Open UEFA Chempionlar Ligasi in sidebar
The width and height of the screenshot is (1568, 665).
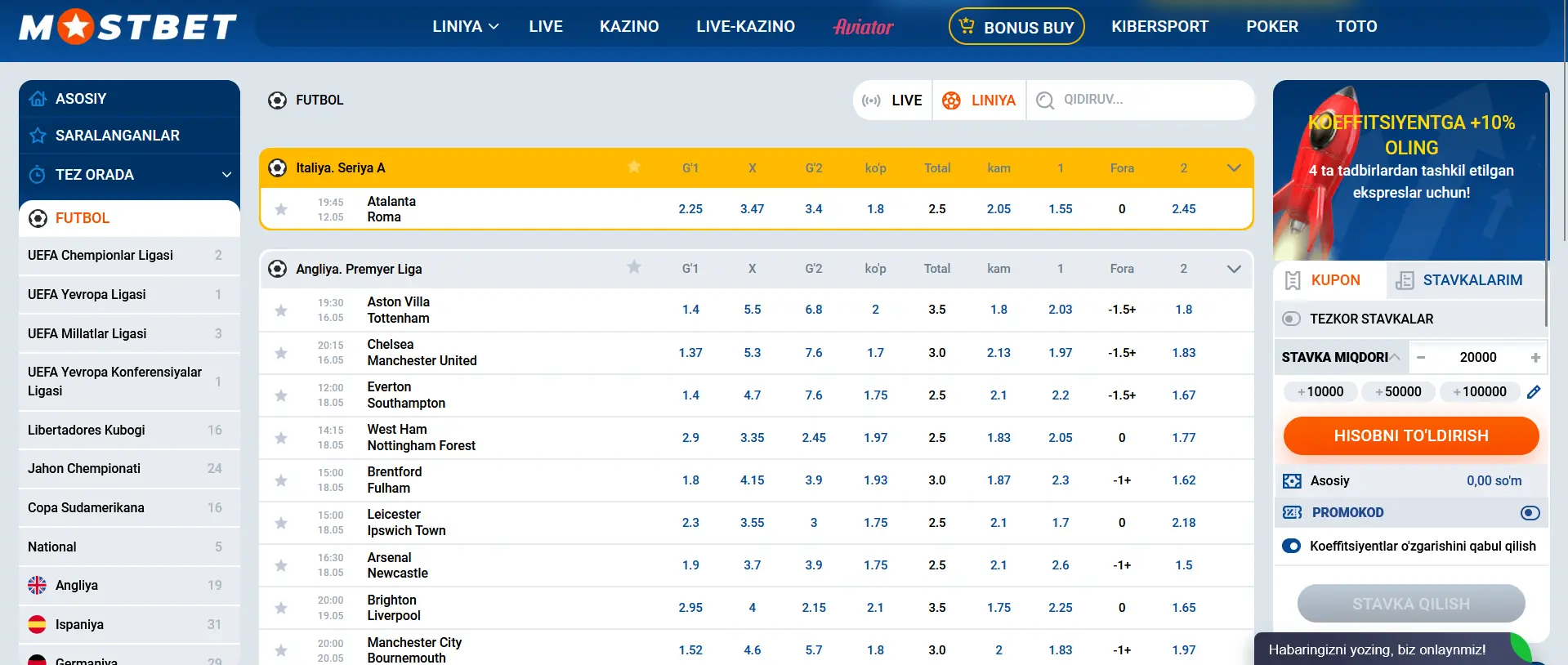[129, 256]
